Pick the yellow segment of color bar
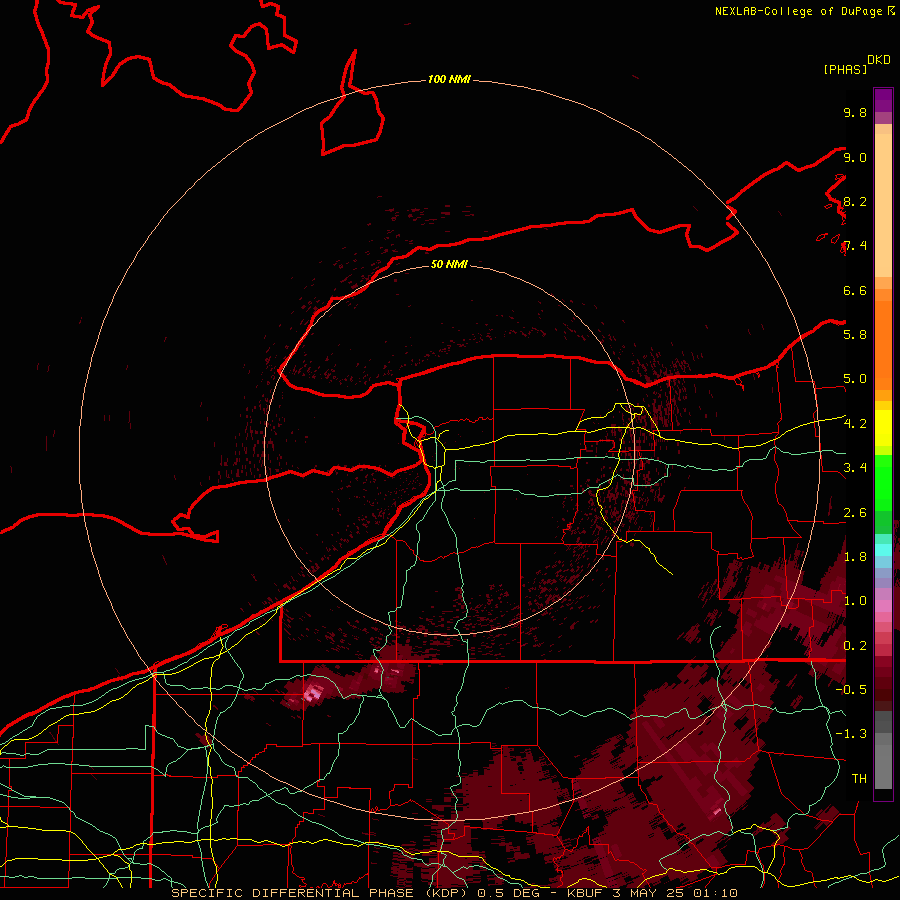 883,428
